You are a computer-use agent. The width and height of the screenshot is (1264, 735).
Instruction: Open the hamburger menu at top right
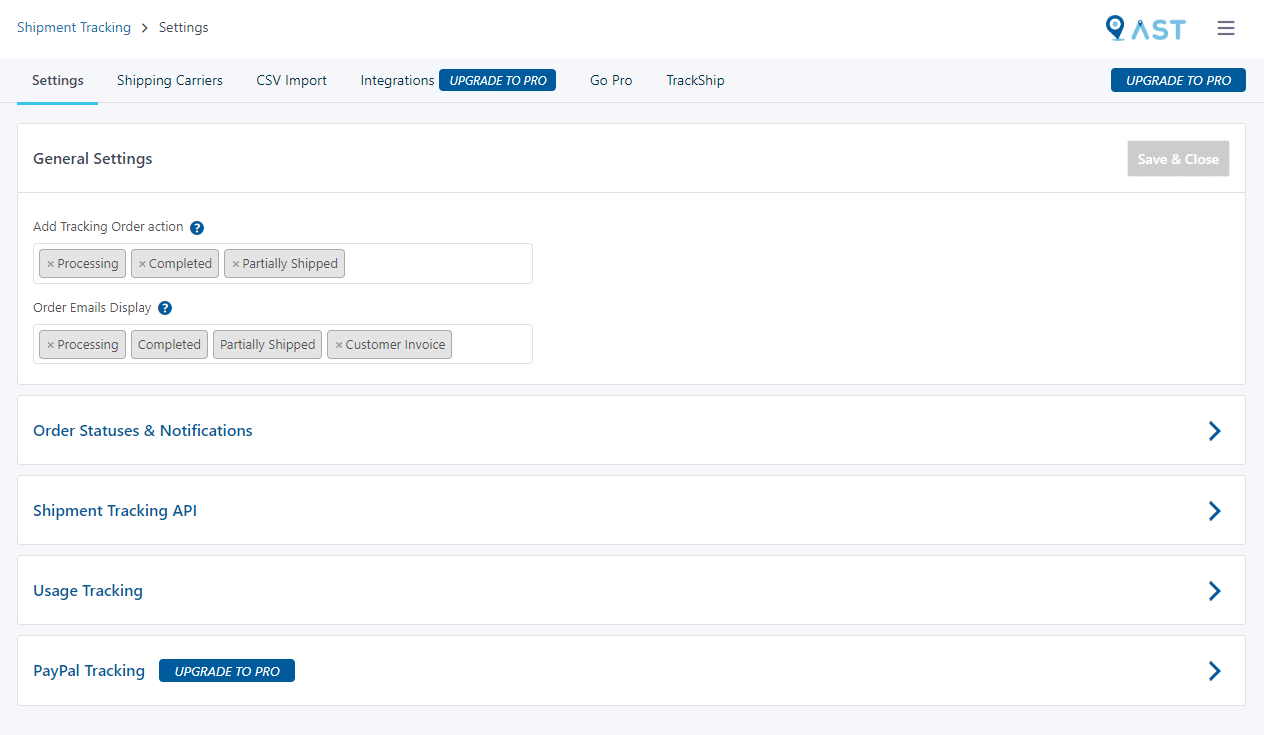[x=1226, y=28]
